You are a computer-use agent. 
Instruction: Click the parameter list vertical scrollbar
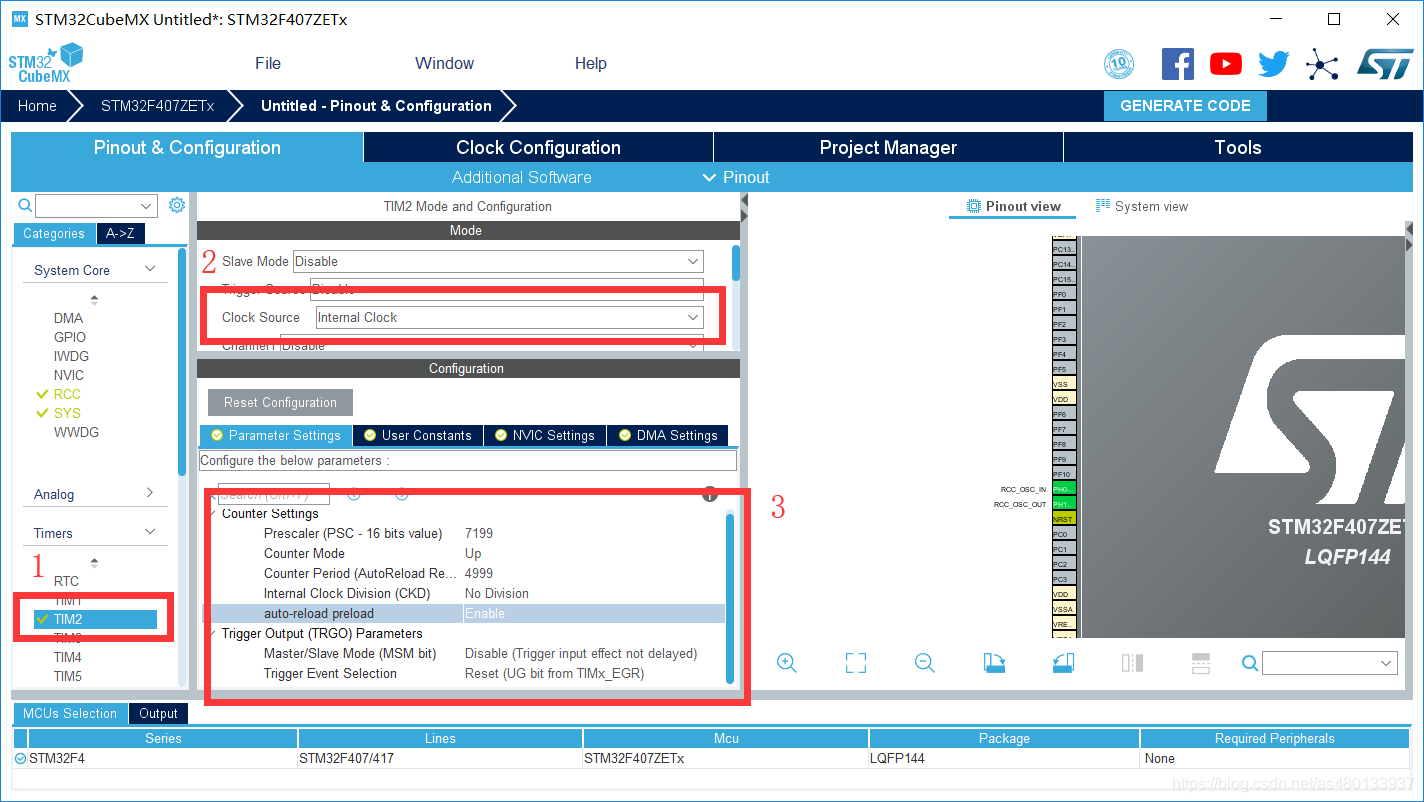[x=730, y=597]
